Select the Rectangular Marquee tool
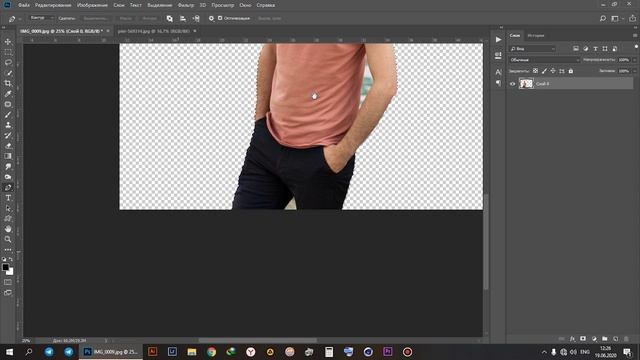640x360 pixels. coord(8,52)
